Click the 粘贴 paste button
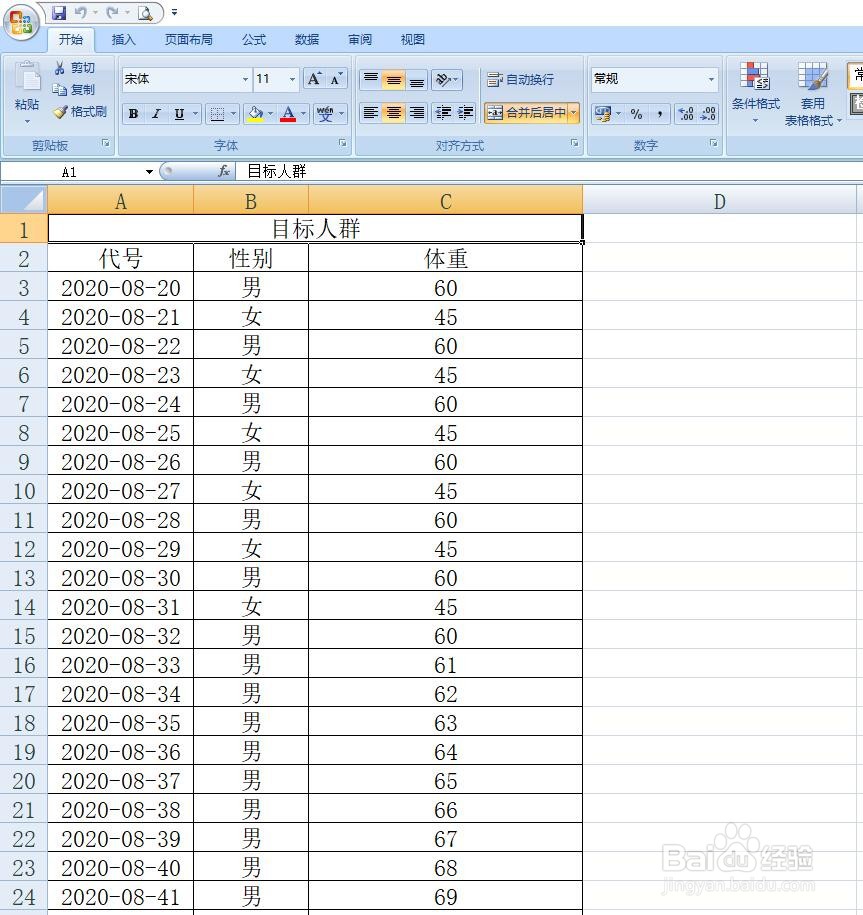 pyautogui.click(x=28, y=90)
